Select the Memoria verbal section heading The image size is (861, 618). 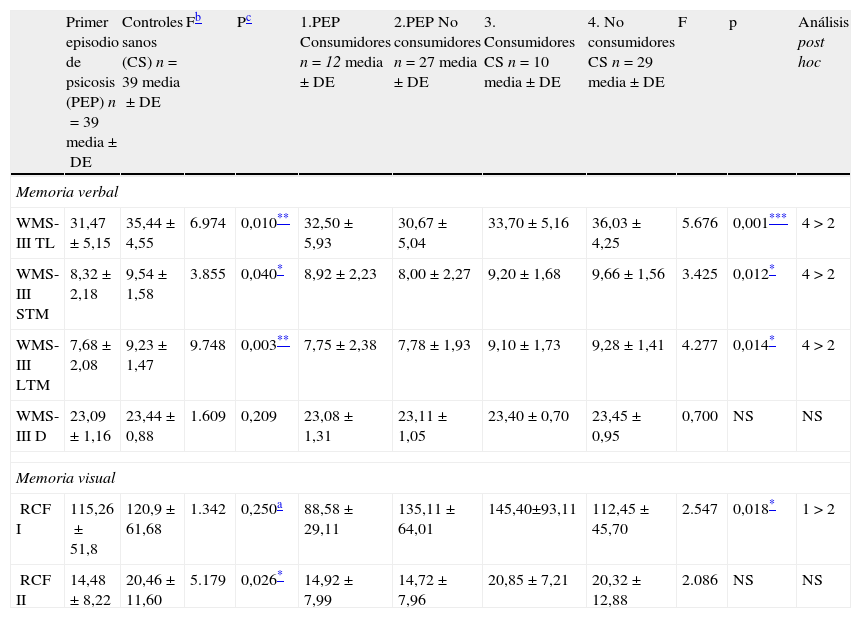(x=67, y=190)
